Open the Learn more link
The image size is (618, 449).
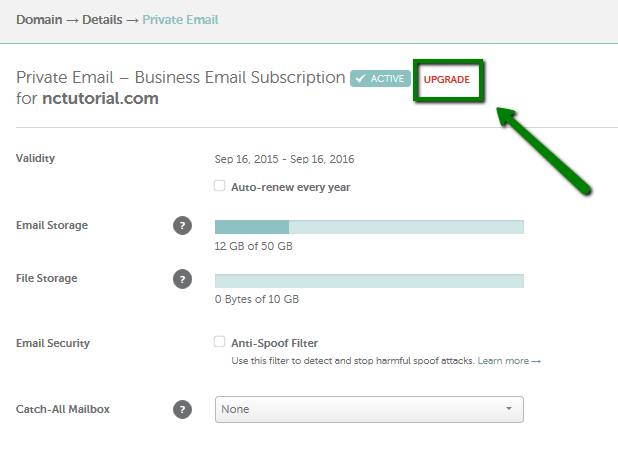[503, 361]
